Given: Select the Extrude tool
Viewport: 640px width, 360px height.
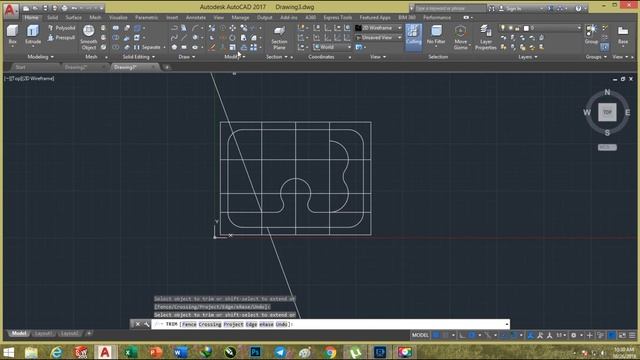Looking at the screenshot, I should coord(33,34).
